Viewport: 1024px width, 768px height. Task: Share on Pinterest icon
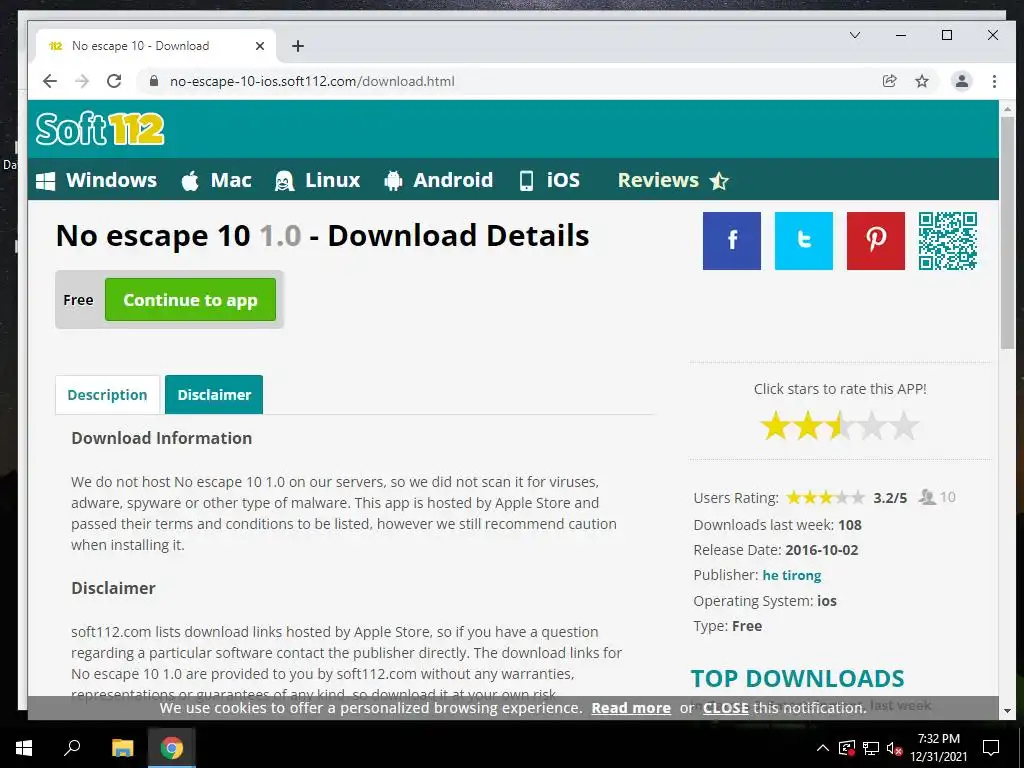(876, 240)
